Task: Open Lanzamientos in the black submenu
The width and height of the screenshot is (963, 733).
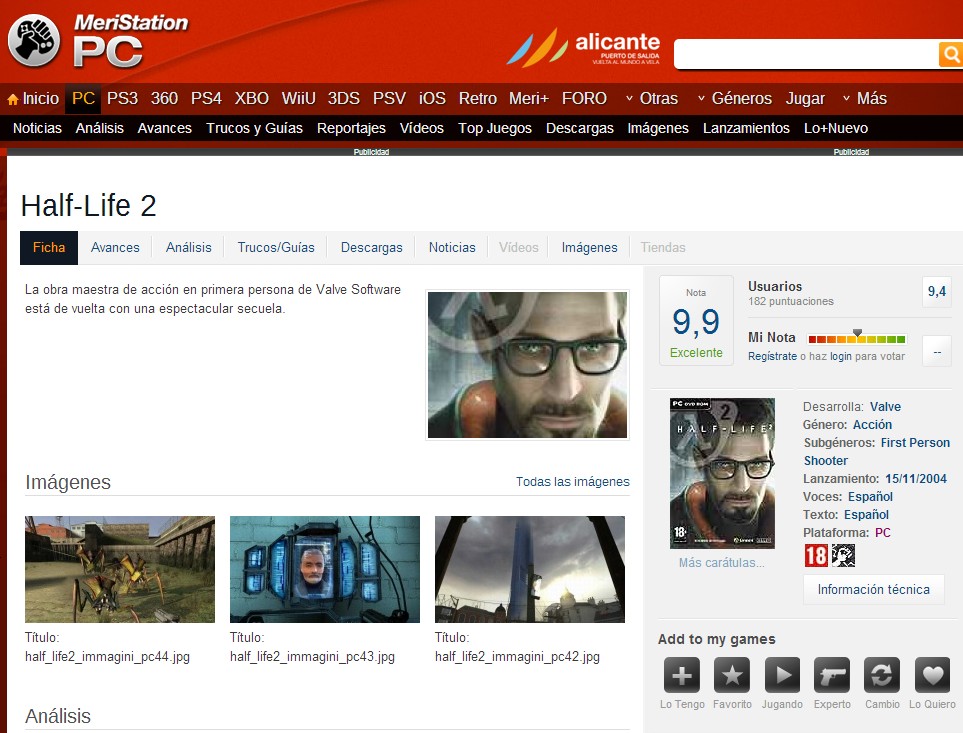Action: (x=746, y=128)
